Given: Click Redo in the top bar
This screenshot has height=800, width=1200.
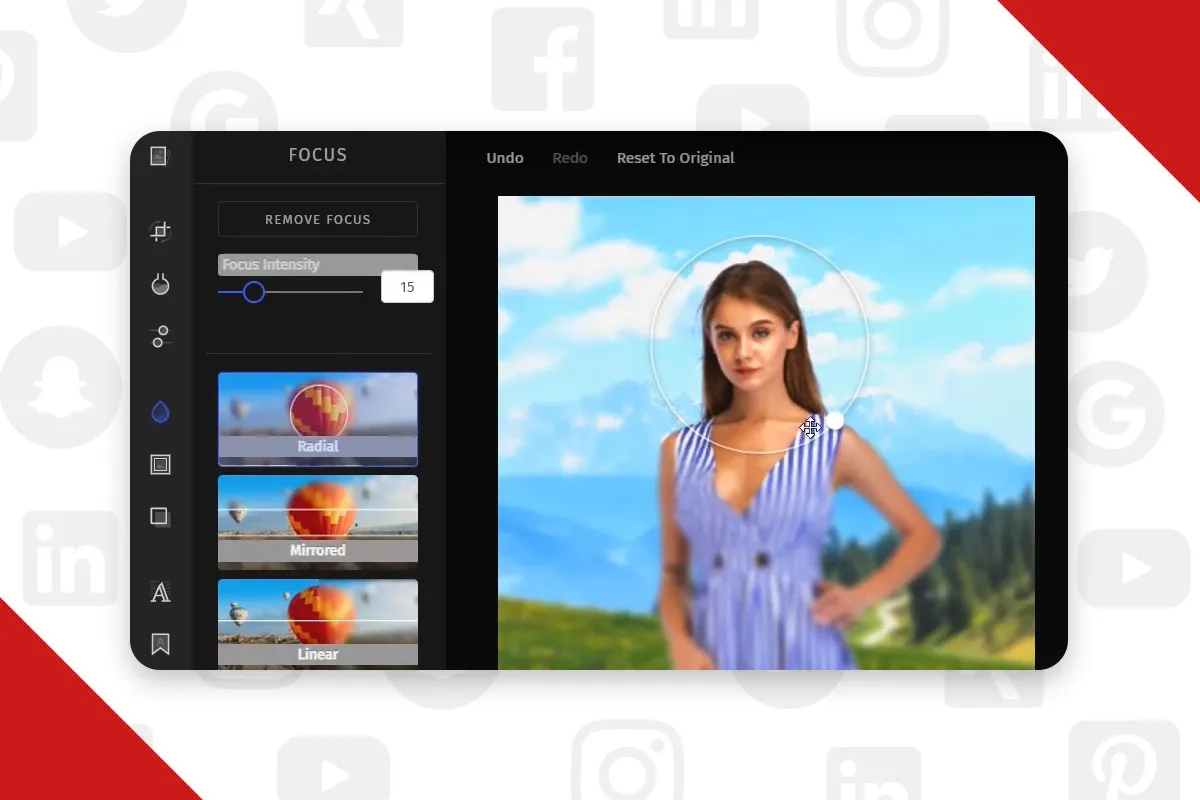Looking at the screenshot, I should click(570, 158).
